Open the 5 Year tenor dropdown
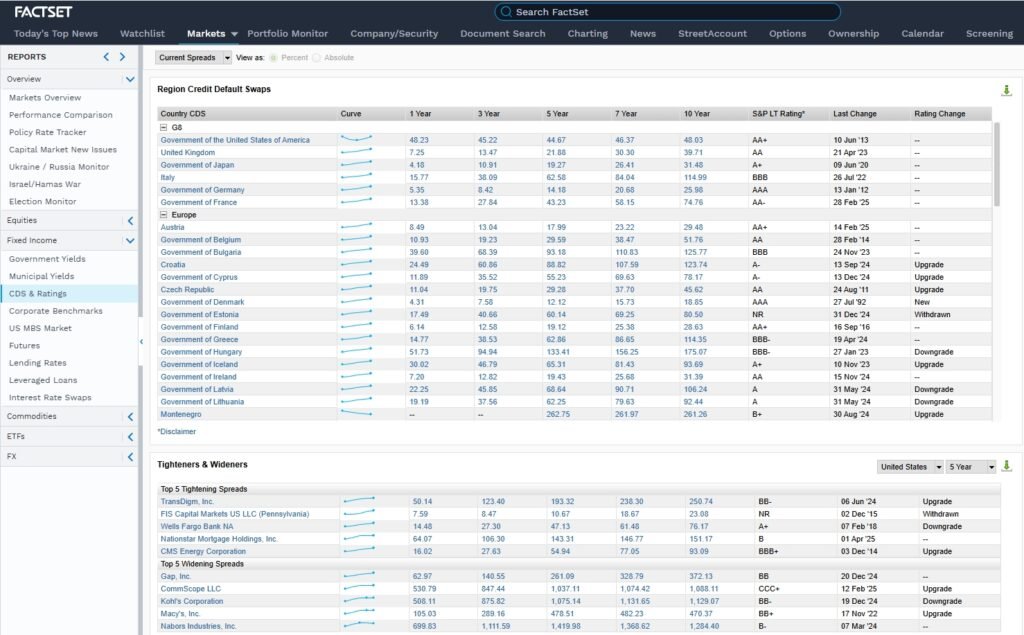 tap(972, 467)
